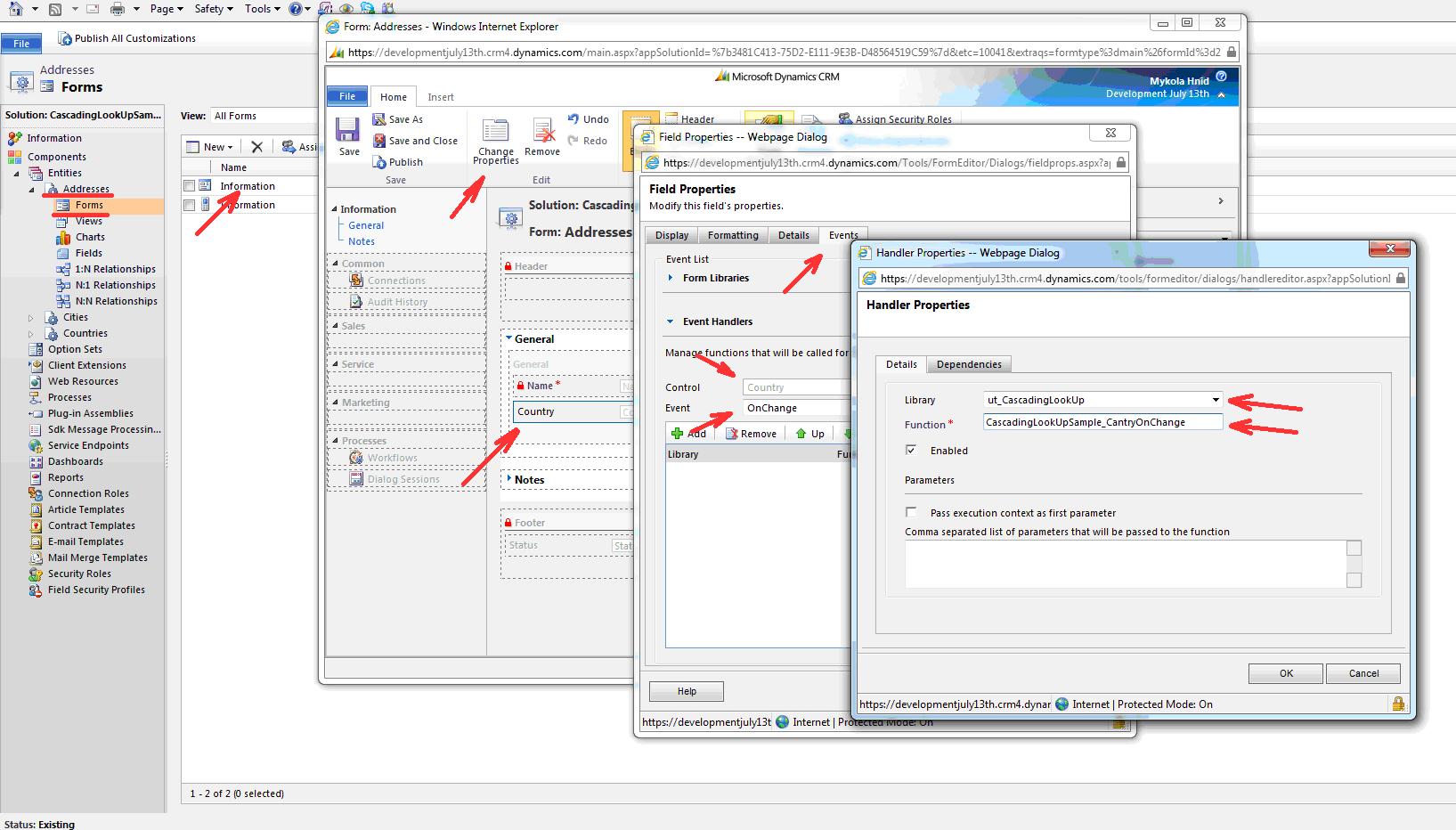Expand the Cities entity in the tree
The height and width of the screenshot is (830, 1456).
point(29,316)
